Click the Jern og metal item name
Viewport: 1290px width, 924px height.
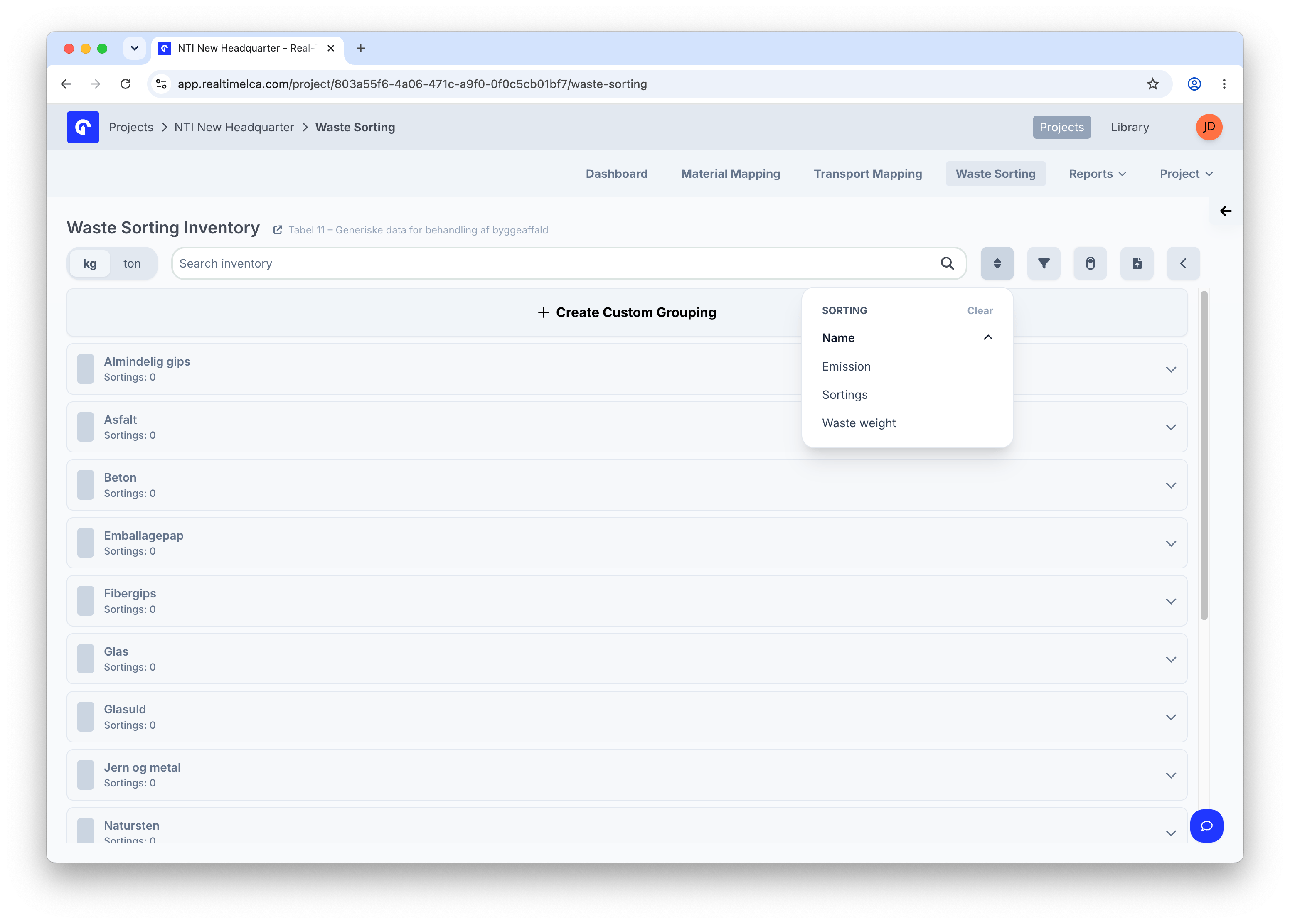tap(142, 767)
